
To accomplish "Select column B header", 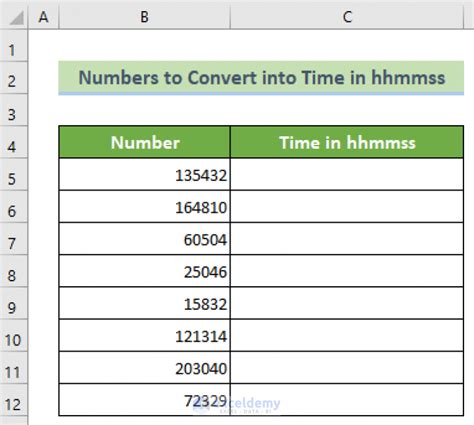I will [144, 17].
